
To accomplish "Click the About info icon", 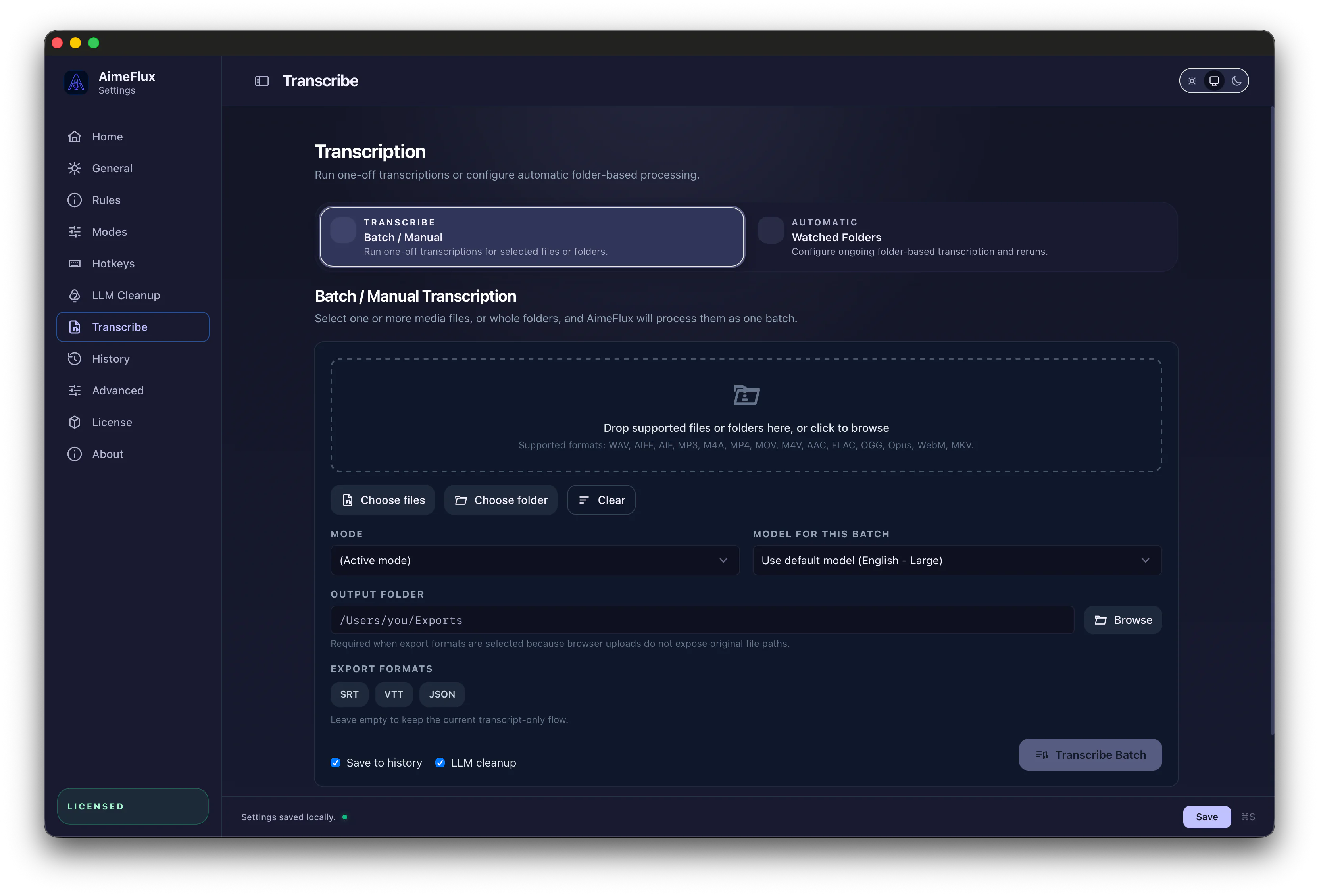I will pos(74,454).
